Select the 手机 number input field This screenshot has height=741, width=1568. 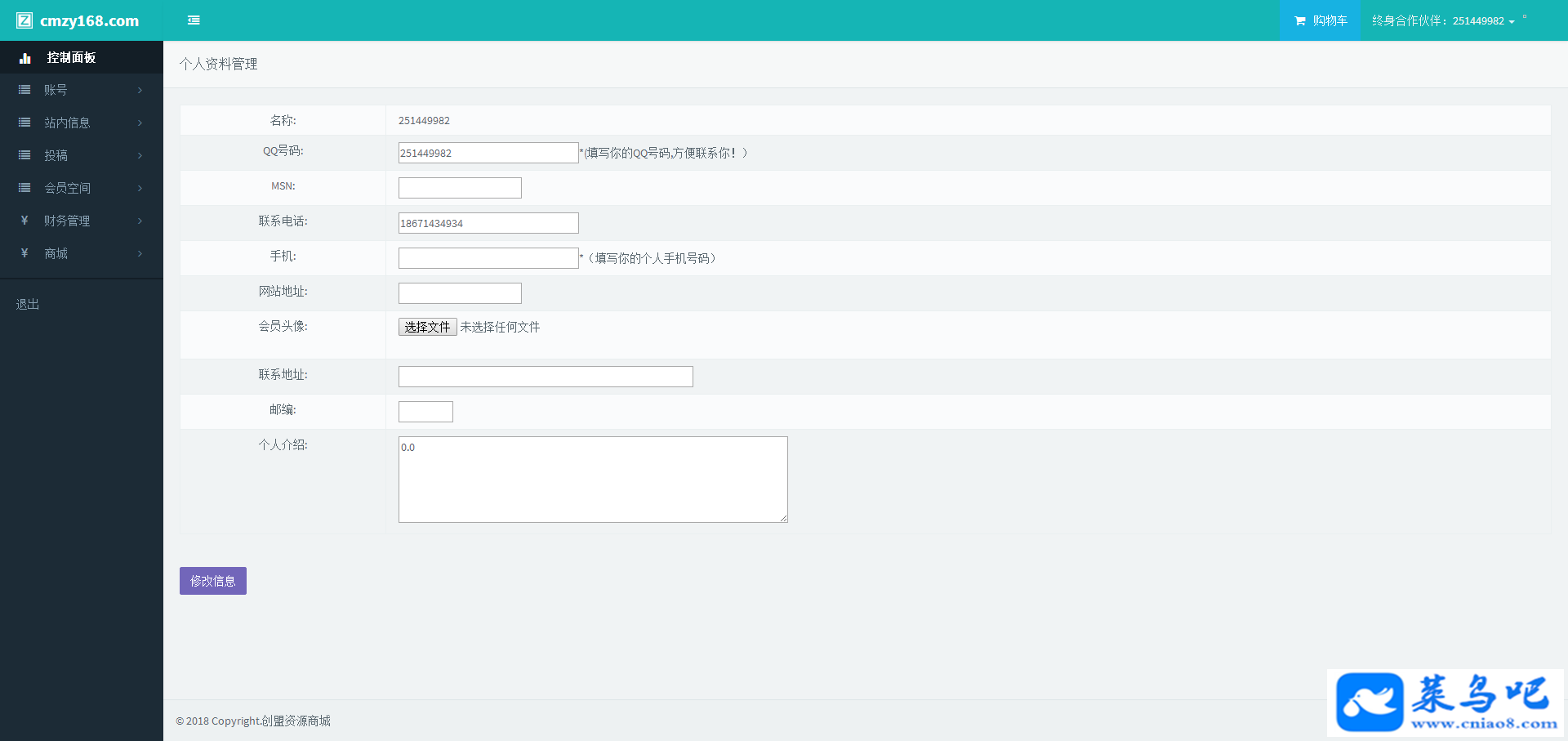488,258
